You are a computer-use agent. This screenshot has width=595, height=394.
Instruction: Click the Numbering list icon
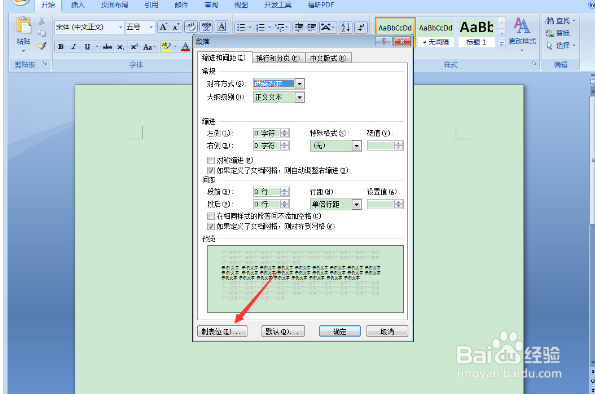261,27
